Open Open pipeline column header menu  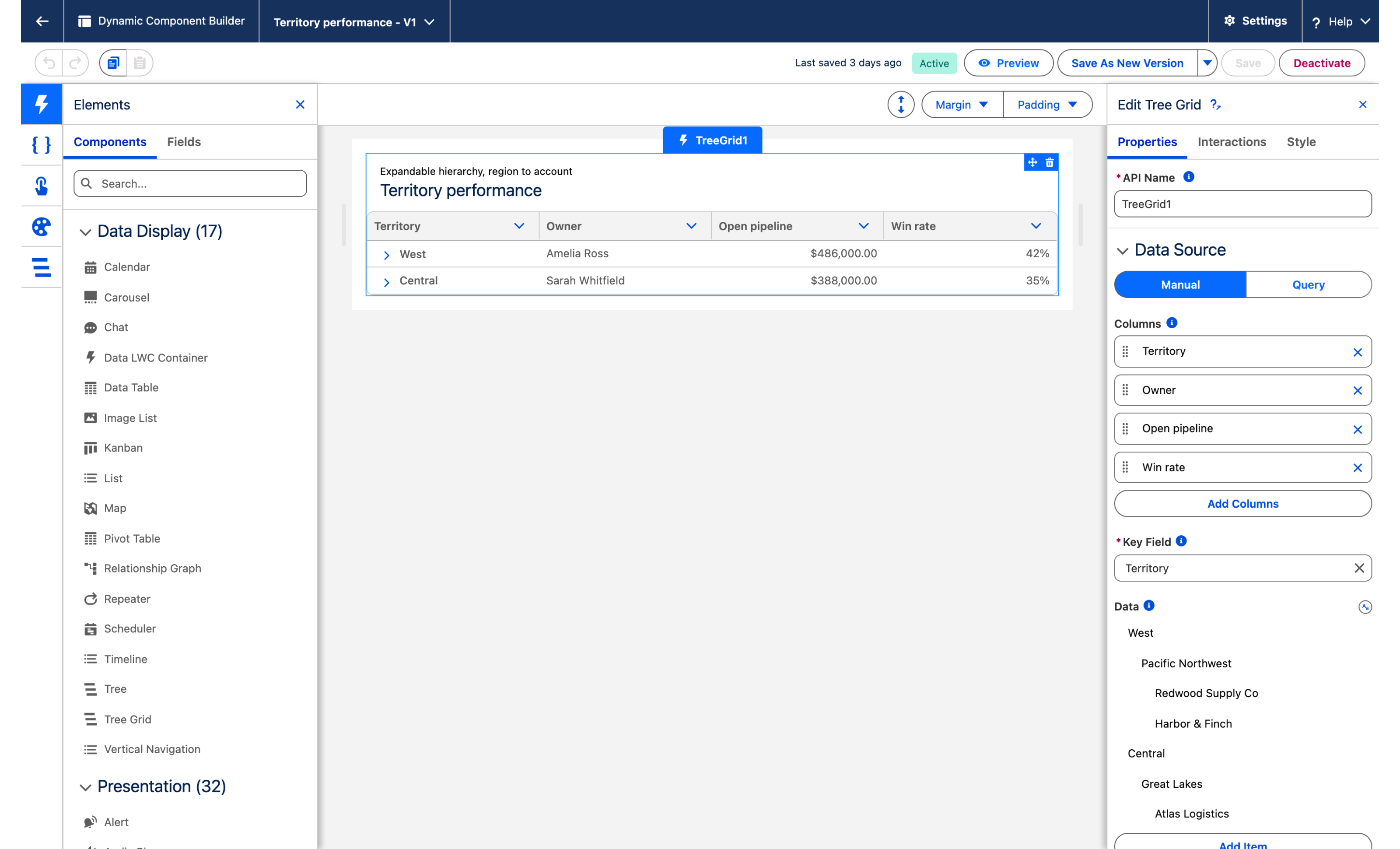pos(863,226)
